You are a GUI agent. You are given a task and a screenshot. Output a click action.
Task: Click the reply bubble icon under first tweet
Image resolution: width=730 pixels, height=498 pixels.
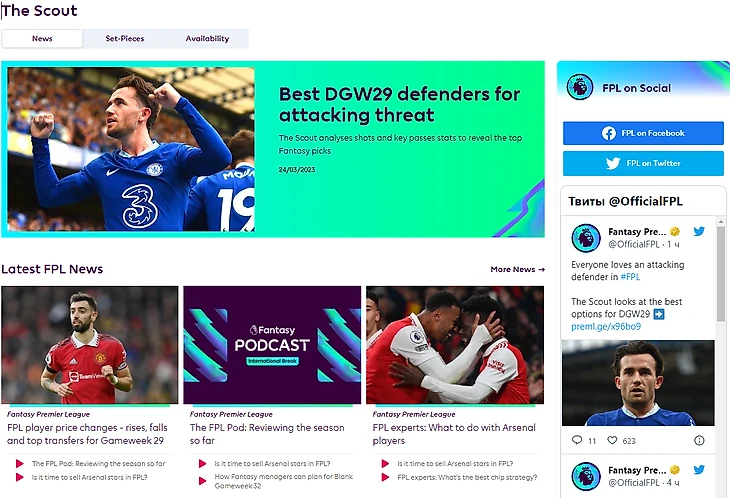tap(577, 440)
